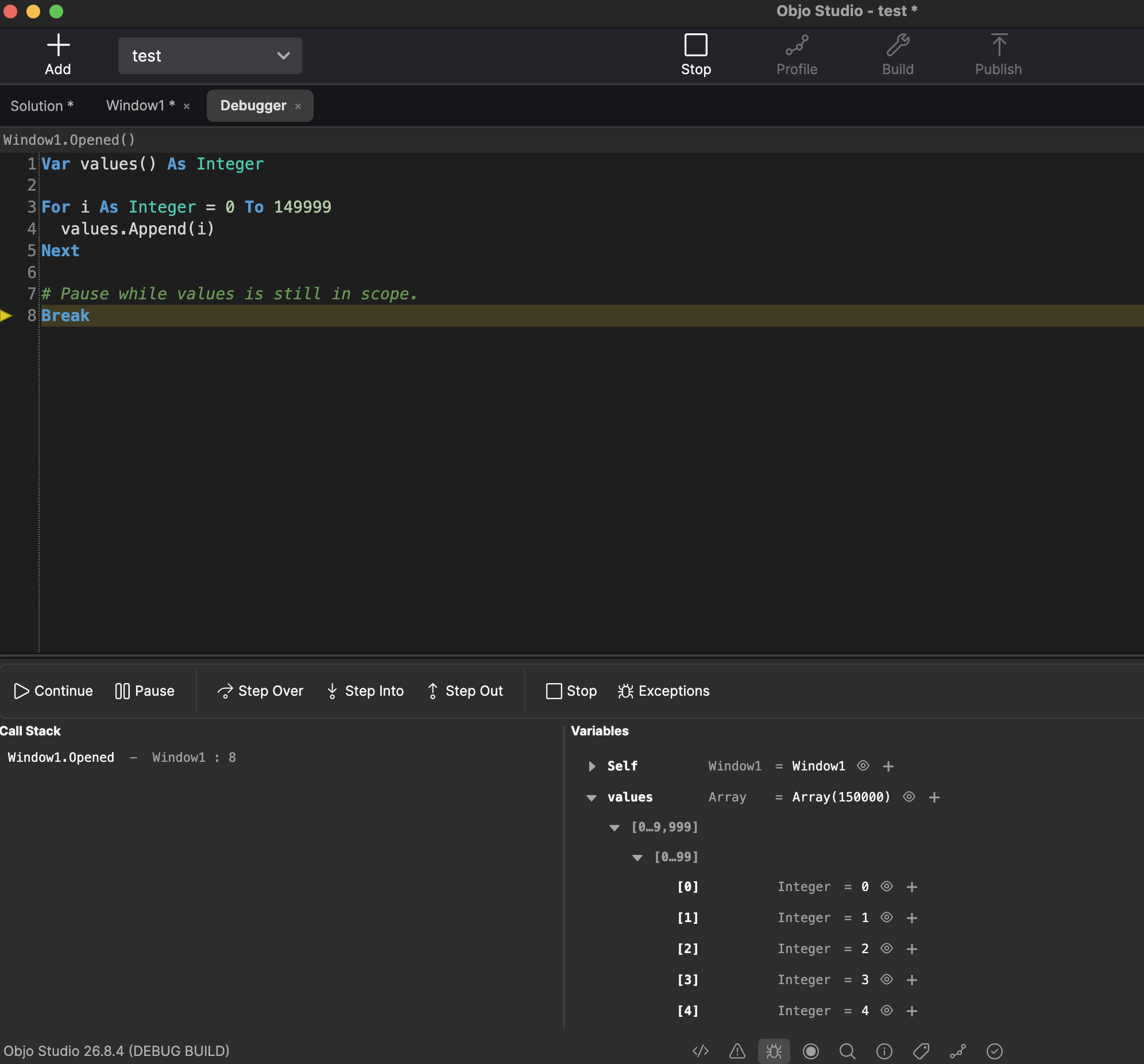Collapse the [0…99] range group
The width and height of the screenshot is (1144, 1064).
pos(637,858)
